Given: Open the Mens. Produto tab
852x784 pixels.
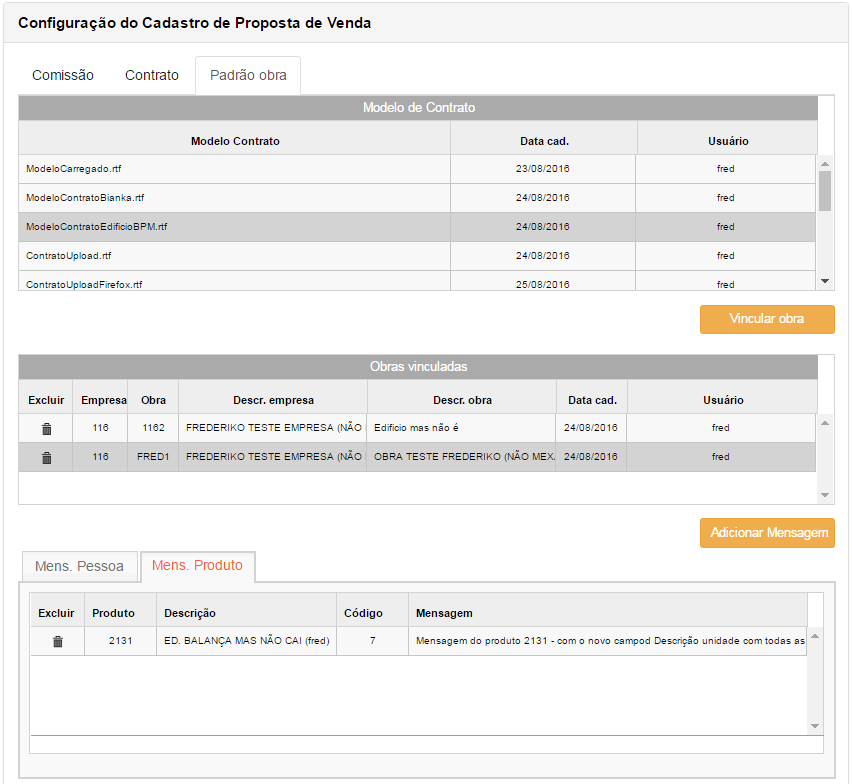Looking at the screenshot, I should [197, 566].
